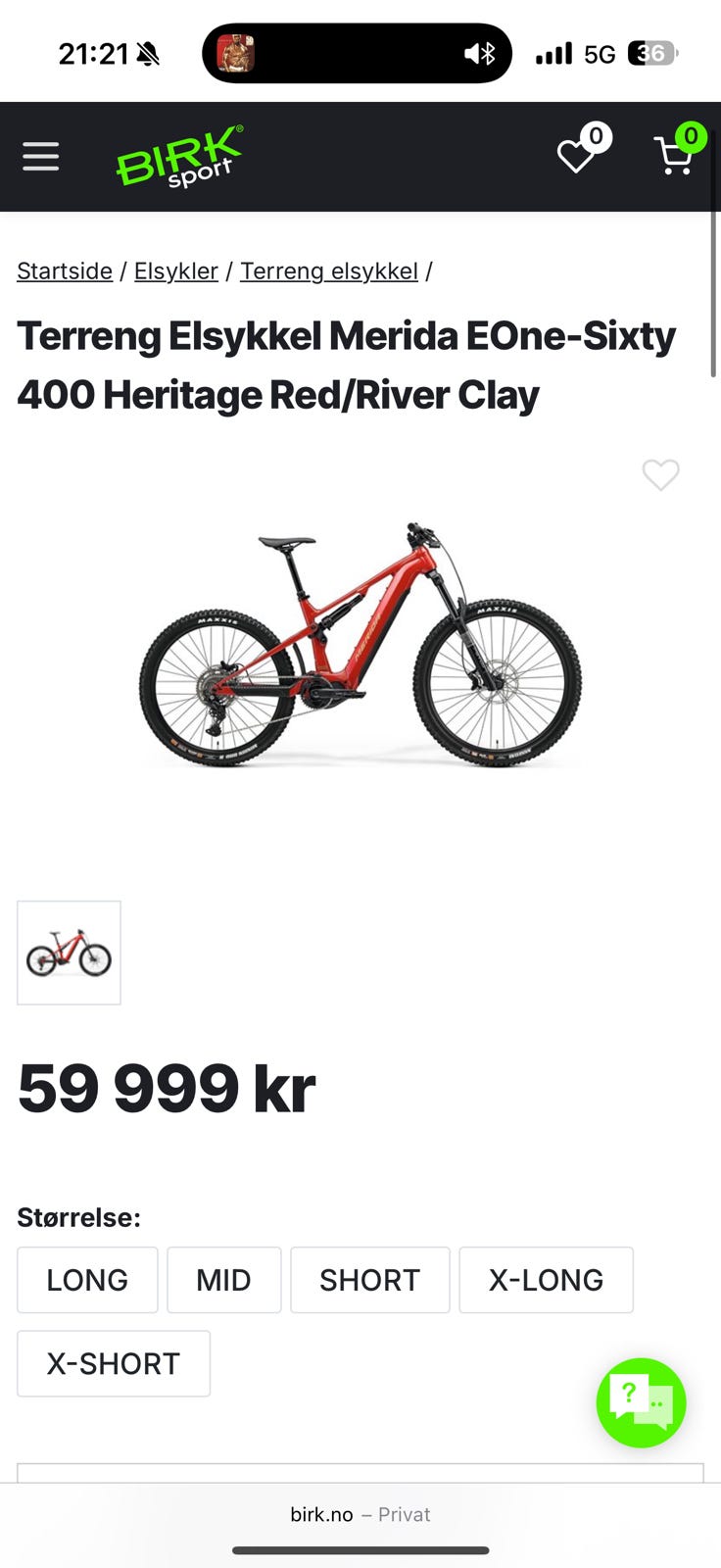Tap the Birk Sport logo
721x1568 pixels.
(180, 157)
